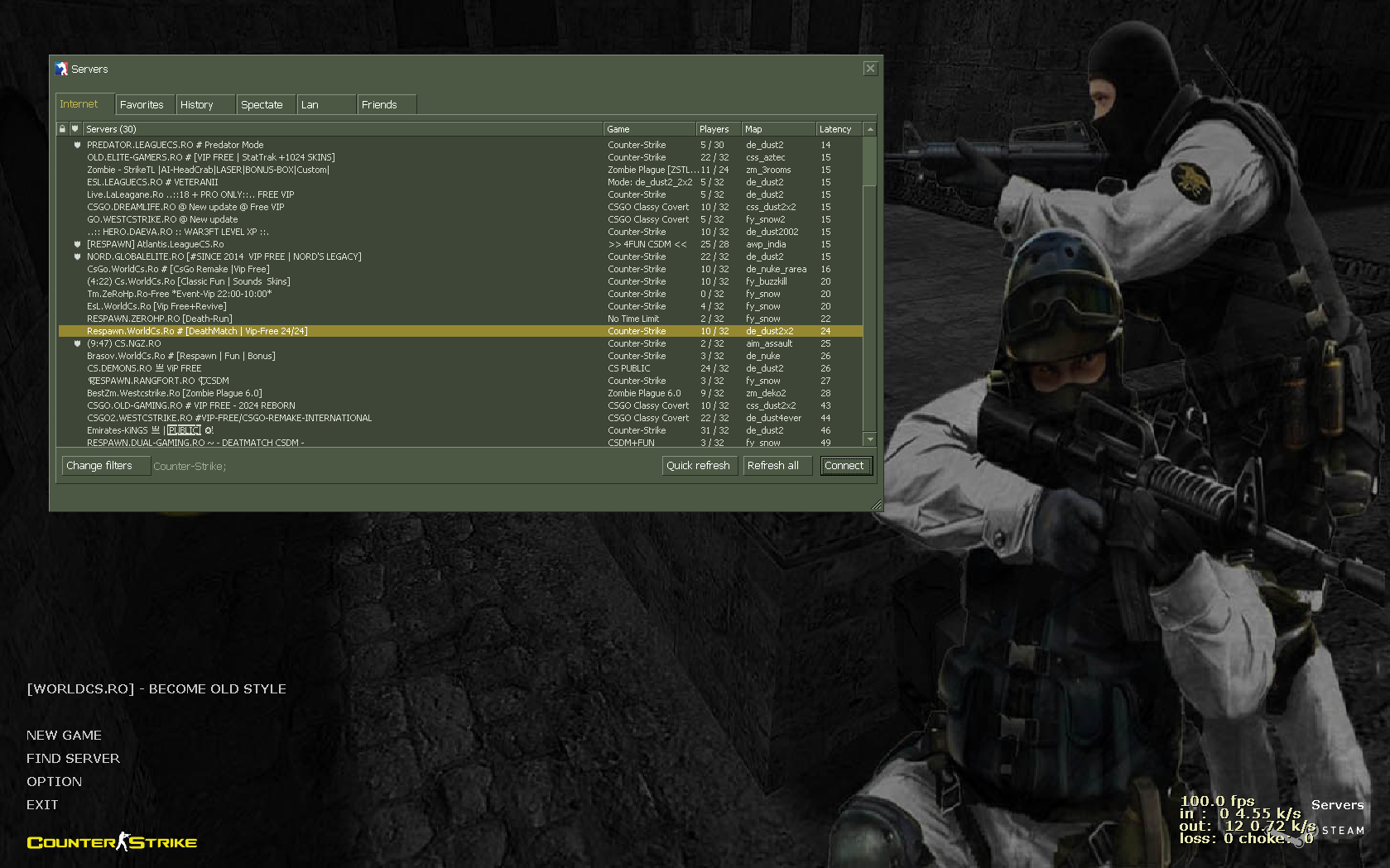
Task: Select CsGo.WorldCs.Ro CsGo Remake row
Action: coord(460,269)
